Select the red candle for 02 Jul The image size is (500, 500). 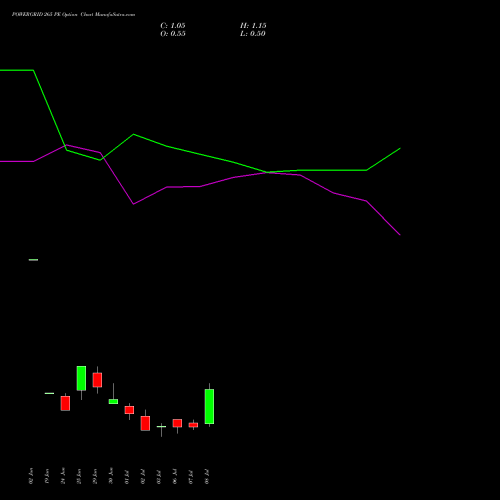tap(145, 423)
